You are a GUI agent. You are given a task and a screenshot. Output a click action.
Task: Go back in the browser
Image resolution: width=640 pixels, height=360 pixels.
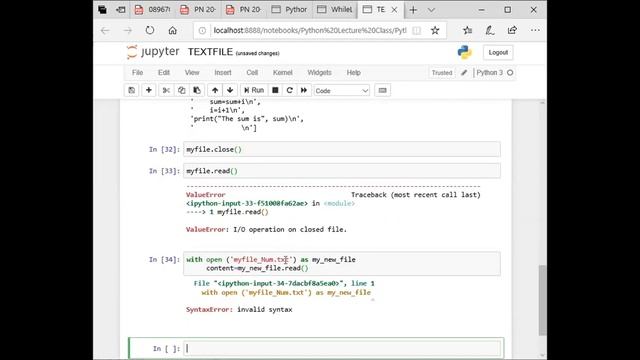point(105,31)
